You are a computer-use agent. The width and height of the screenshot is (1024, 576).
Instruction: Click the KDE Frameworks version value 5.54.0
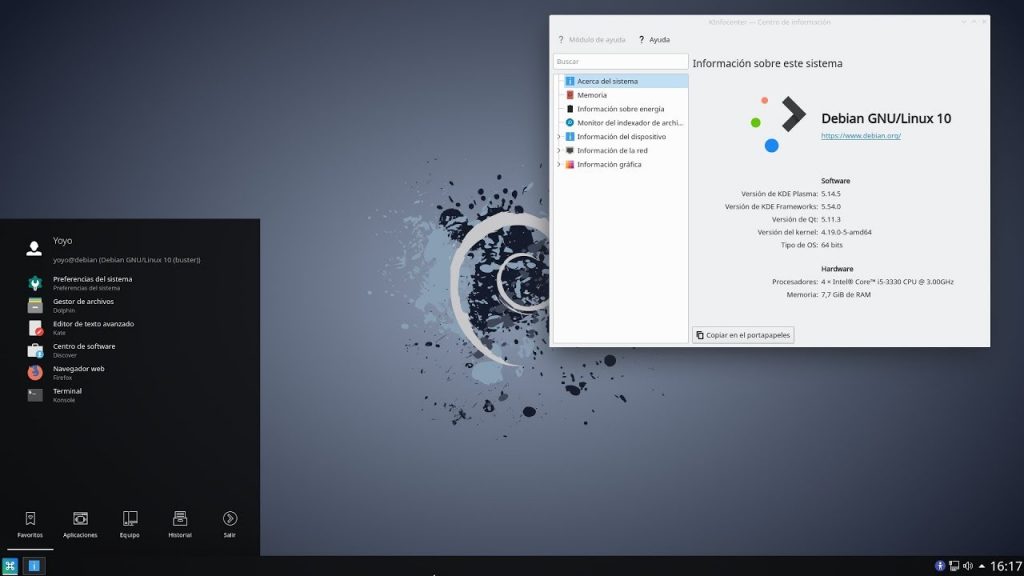[x=831, y=206]
